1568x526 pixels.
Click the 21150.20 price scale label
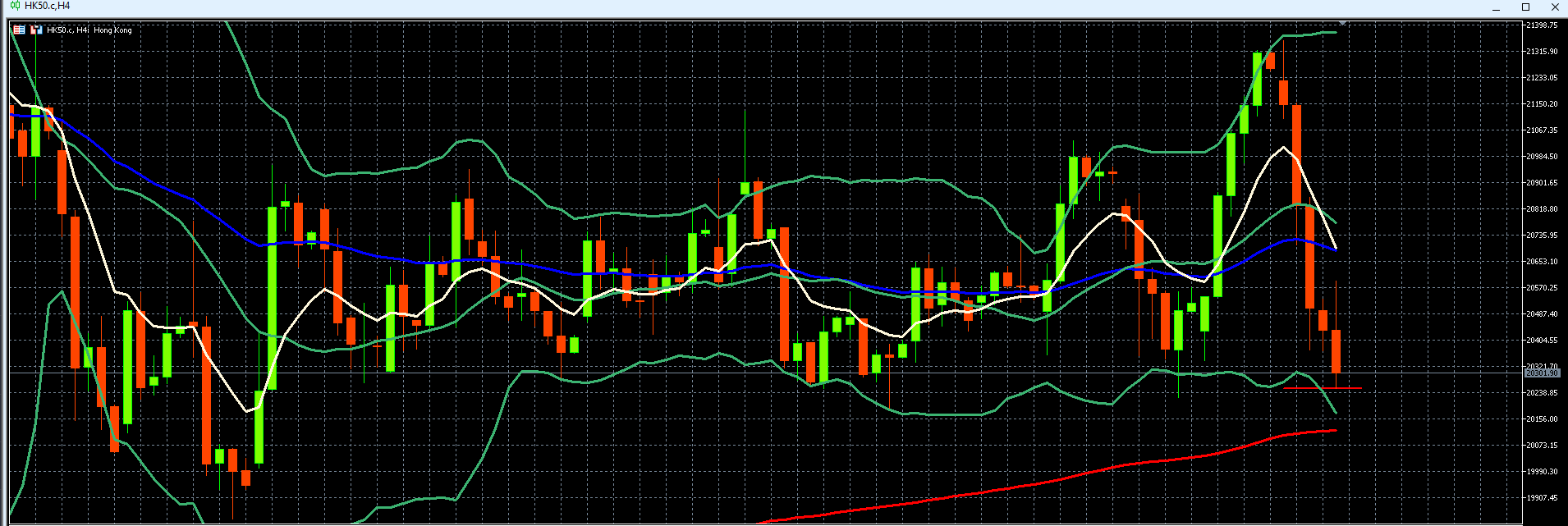click(1542, 104)
